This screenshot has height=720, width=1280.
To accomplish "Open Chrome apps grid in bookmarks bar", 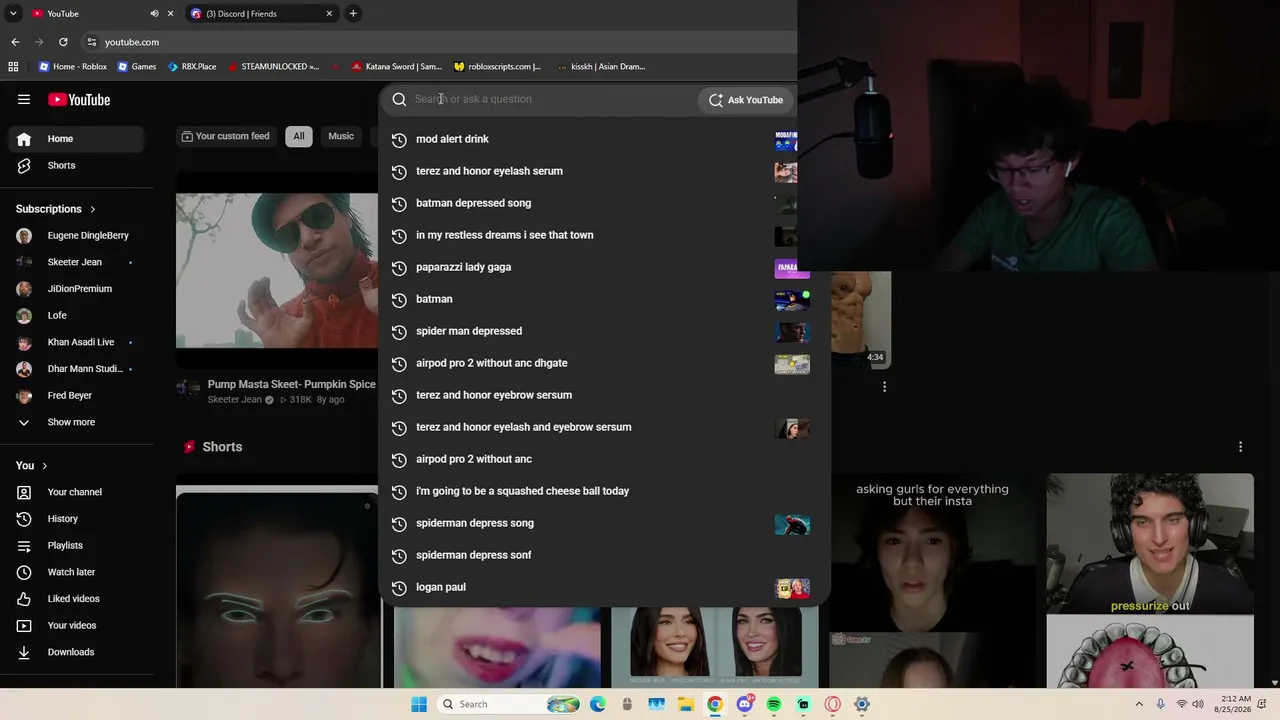I will [x=13, y=67].
